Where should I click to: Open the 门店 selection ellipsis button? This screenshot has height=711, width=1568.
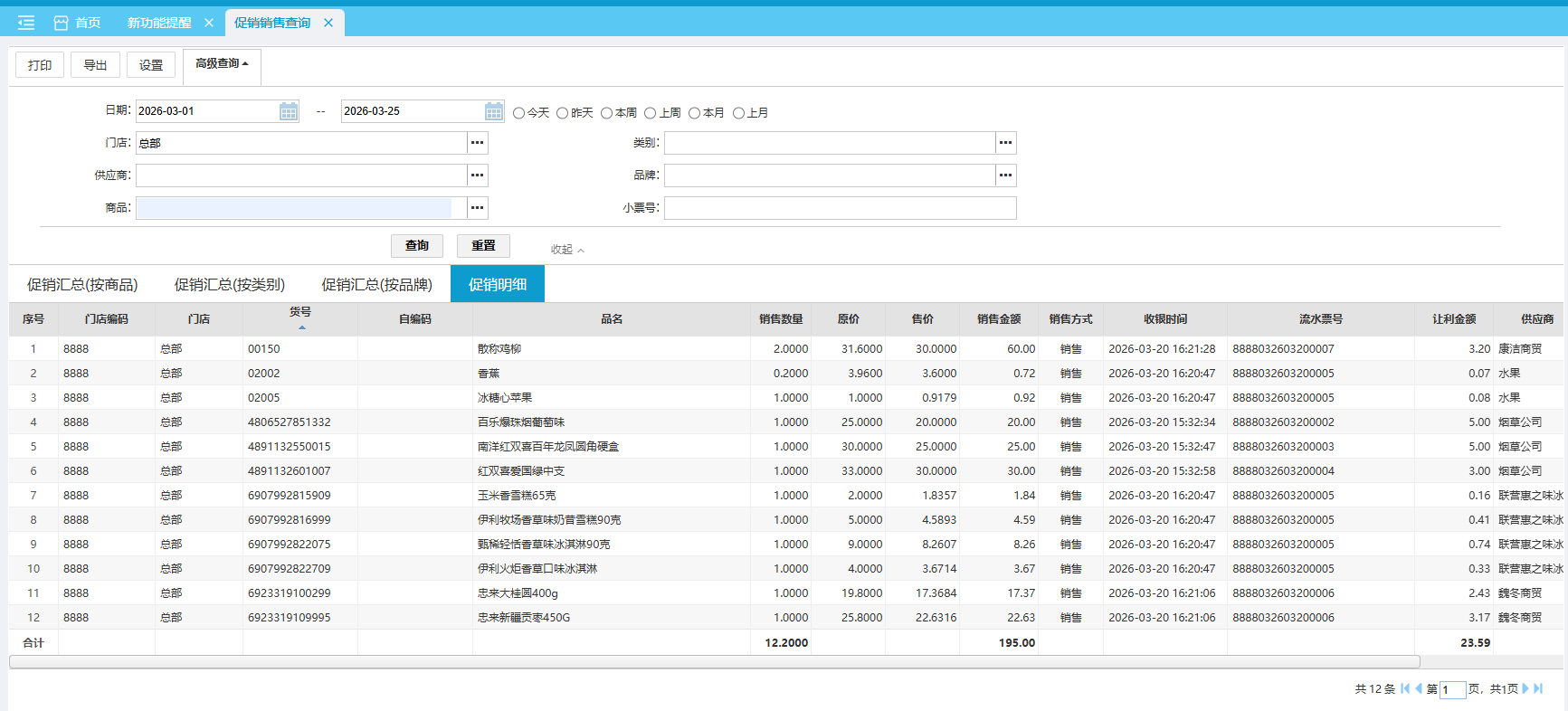tap(478, 143)
